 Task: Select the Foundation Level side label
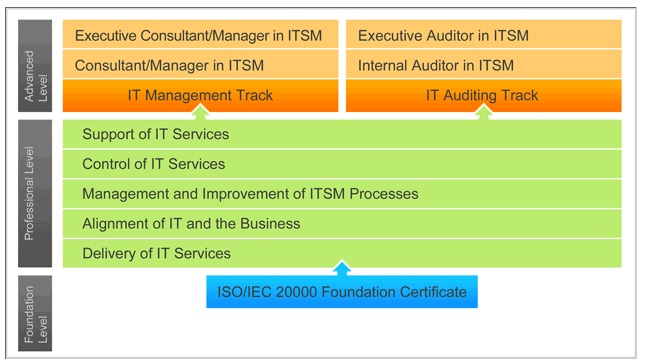click(35, 313)
